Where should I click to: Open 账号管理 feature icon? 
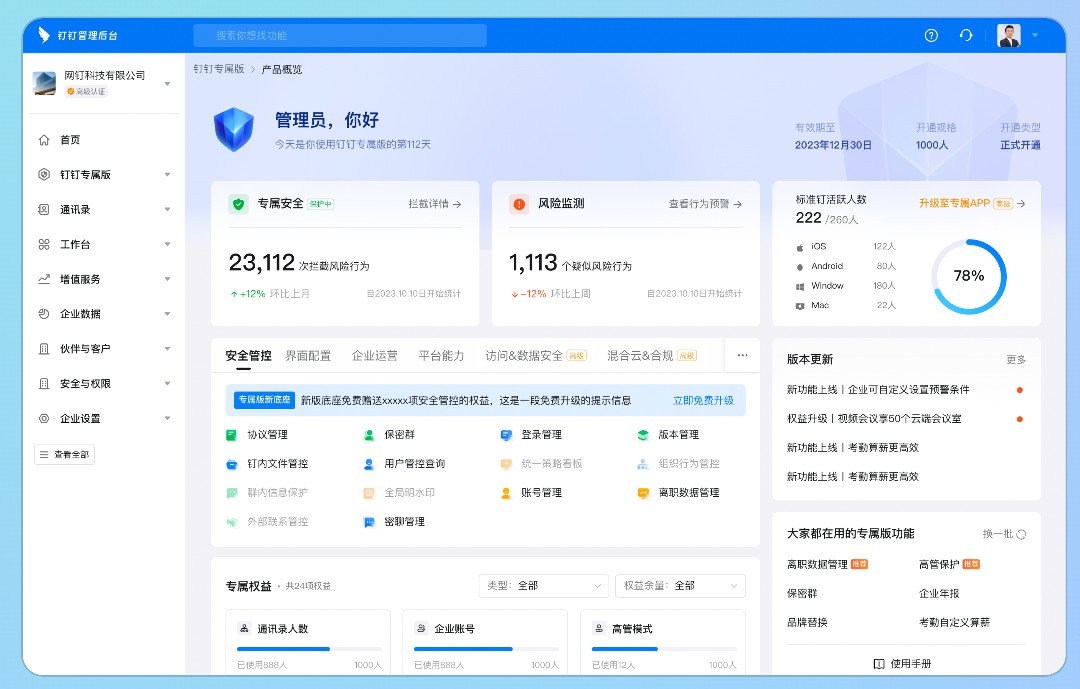tap(506, 493)
